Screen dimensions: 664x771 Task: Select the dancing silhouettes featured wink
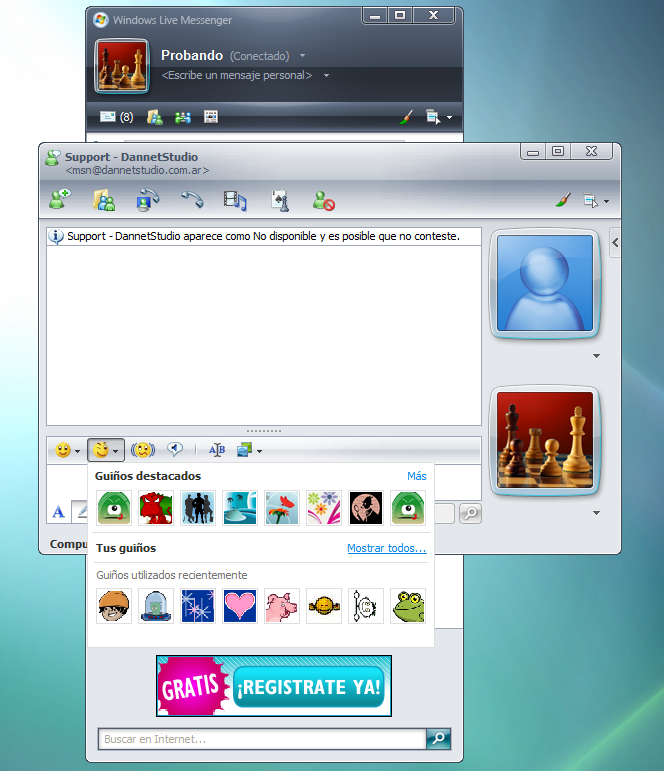[198, 508]
